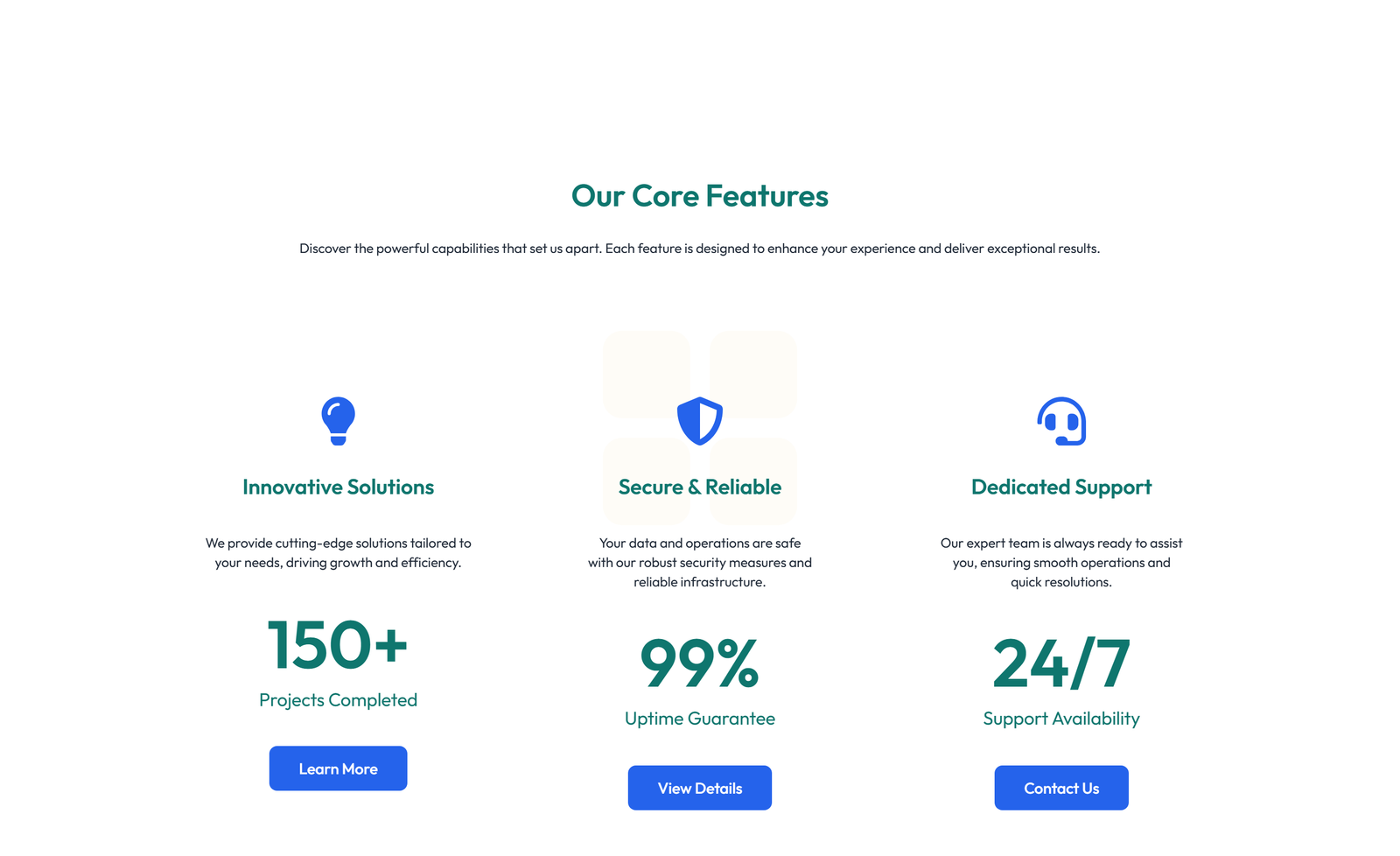Screen dimensions: 1400x856
Task: Click the Innovative Solutions heading
Action: [x=338, y=487]
